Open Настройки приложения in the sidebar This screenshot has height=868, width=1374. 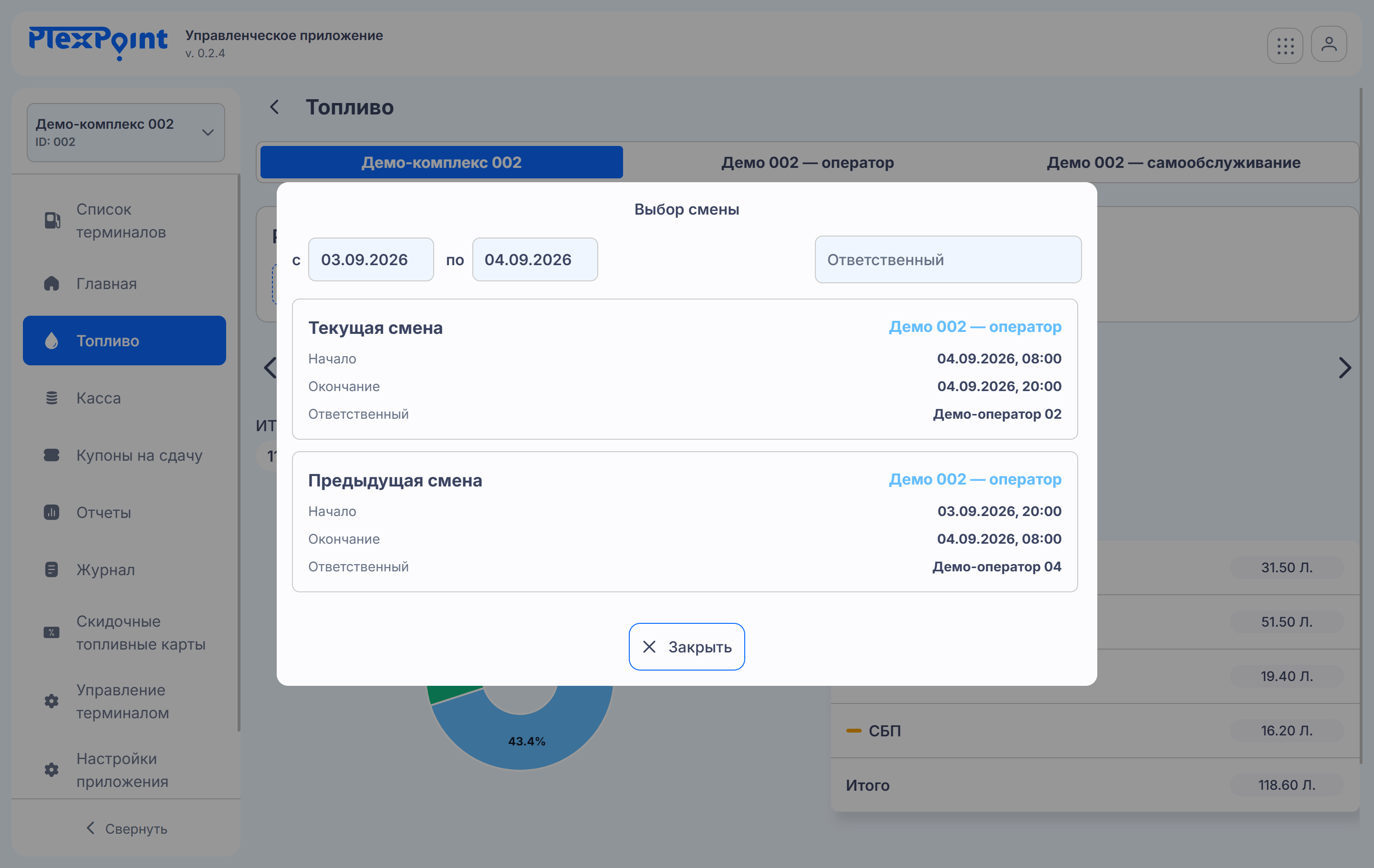tap(125, 770)
